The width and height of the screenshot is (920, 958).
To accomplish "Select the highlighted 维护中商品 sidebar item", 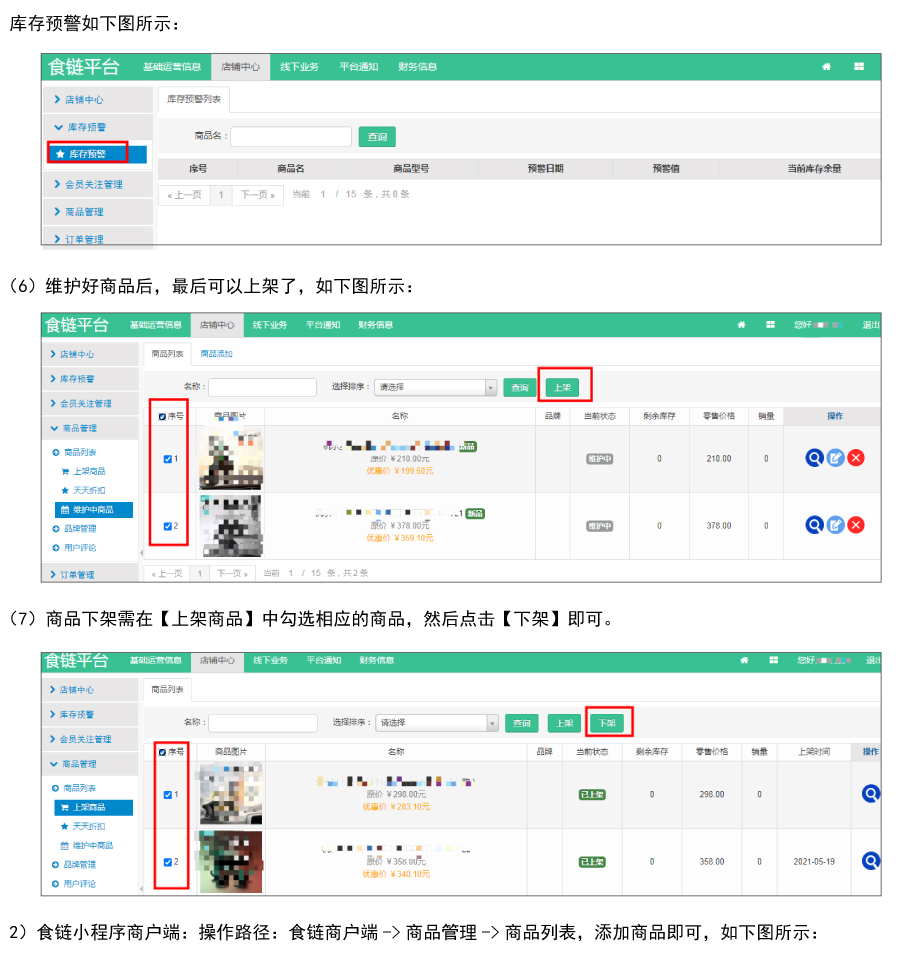I will (x=92, y=509).
